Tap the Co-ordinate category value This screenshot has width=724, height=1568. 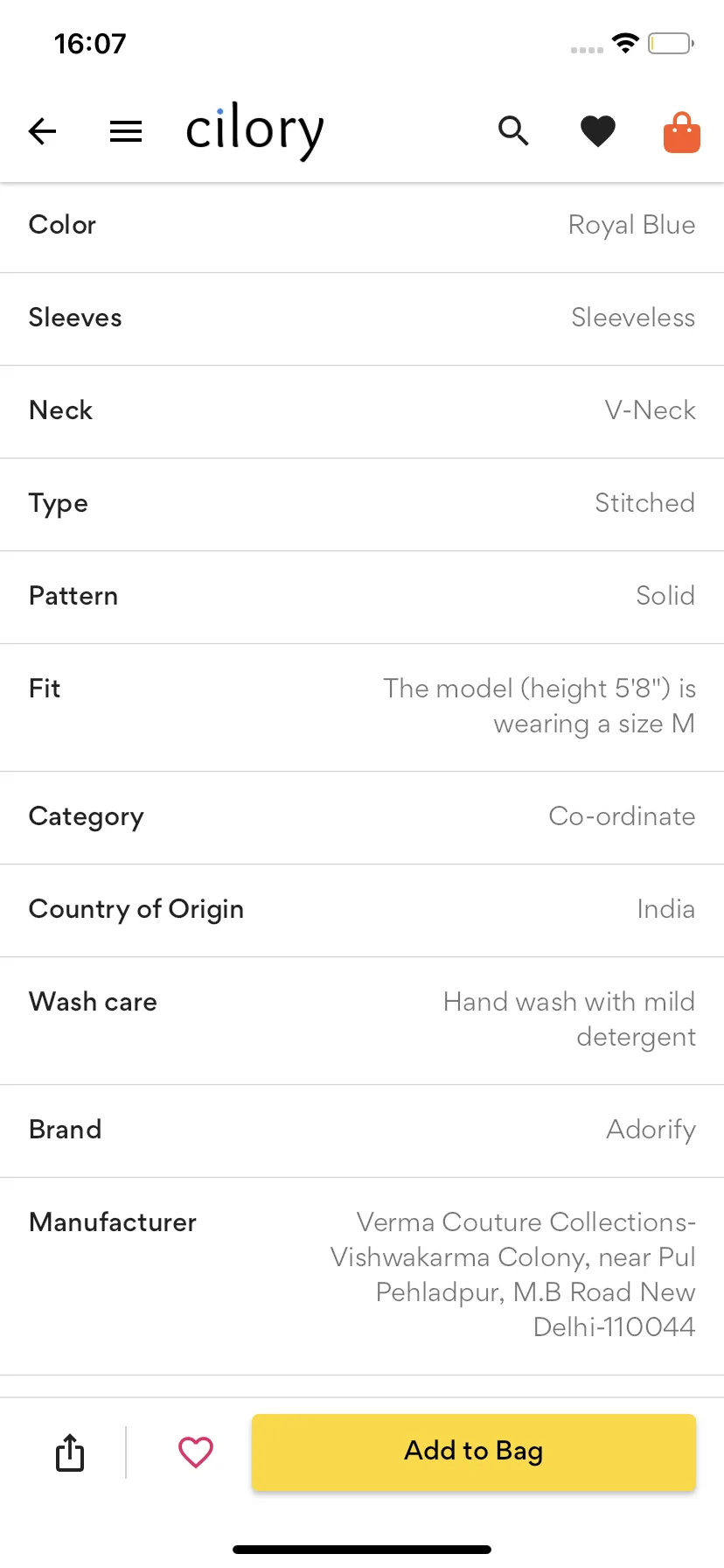[x=622, y=816]
